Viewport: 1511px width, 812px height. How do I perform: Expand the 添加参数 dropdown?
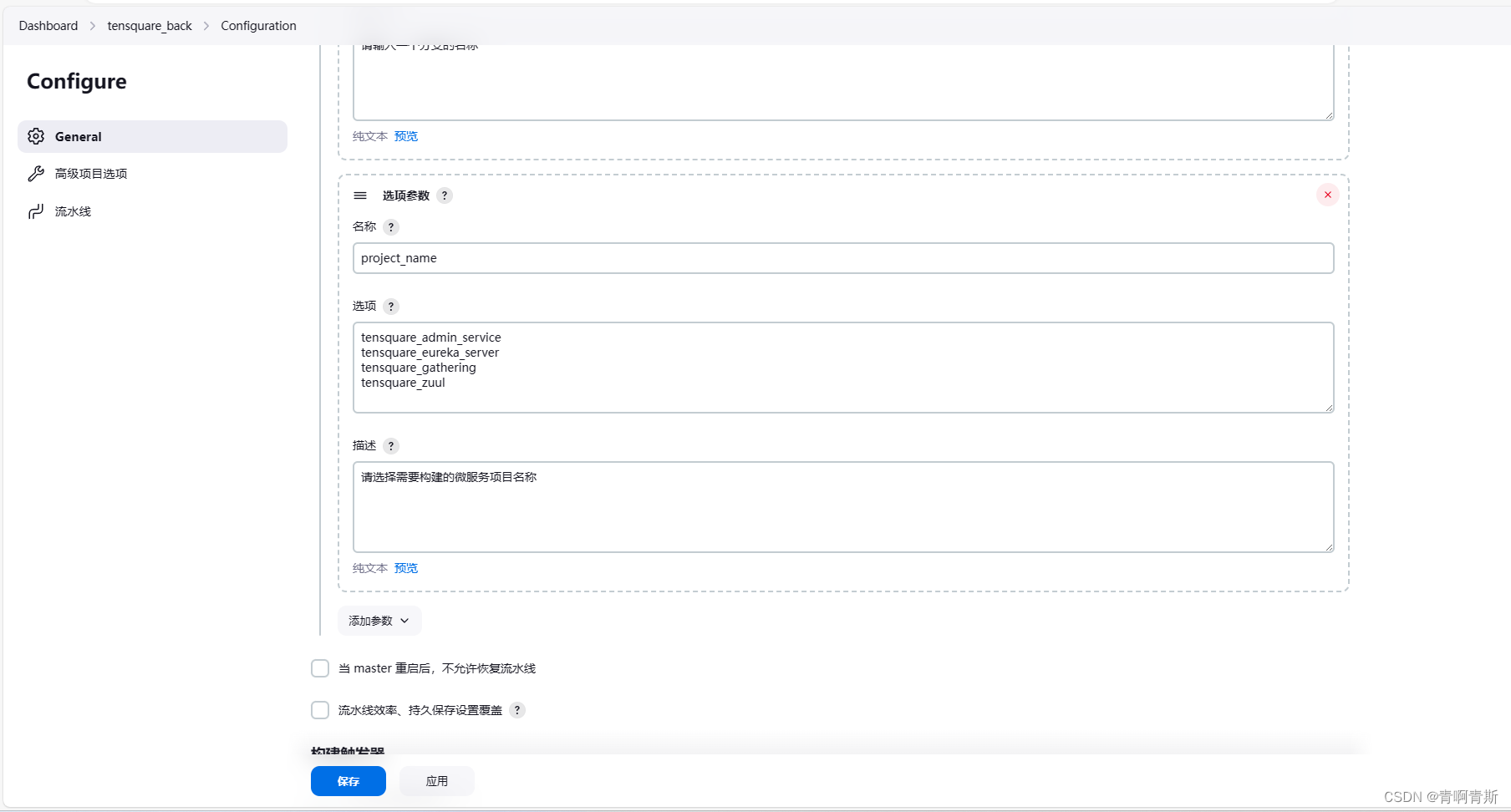point(379,621)
